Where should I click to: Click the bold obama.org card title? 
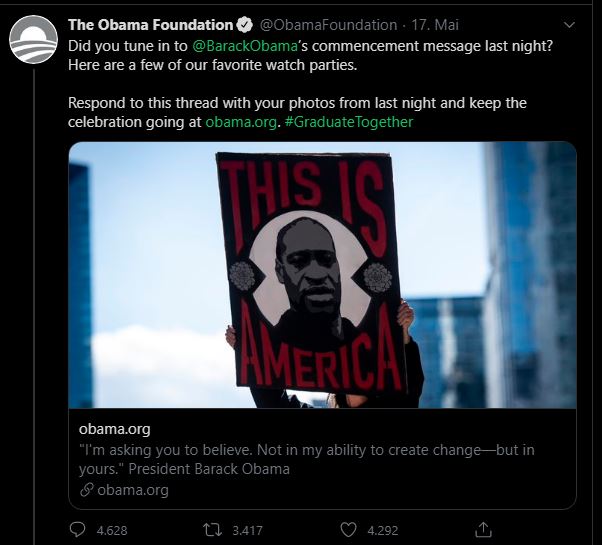click(114, 429)
